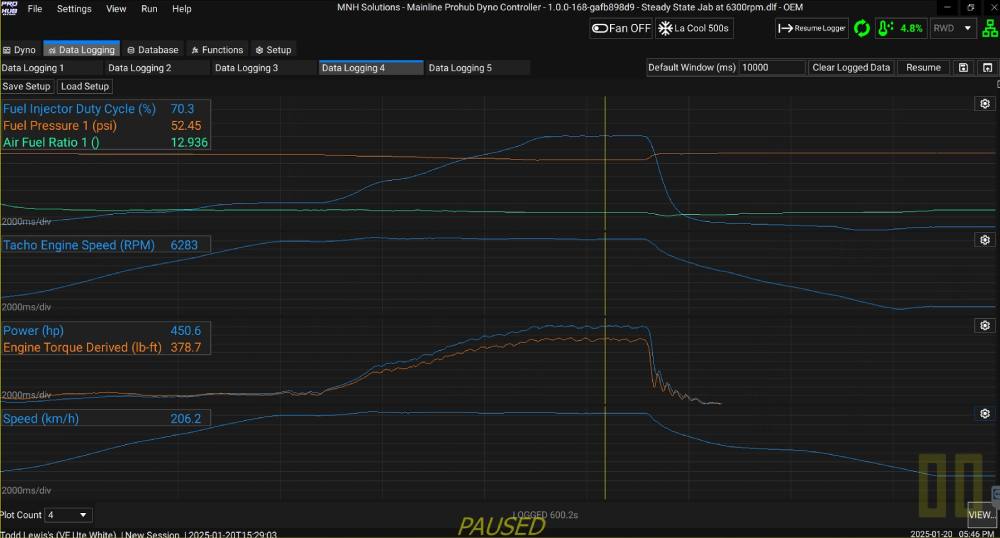
Task: Open settings gear for Tacho Engine Speed plot
Action: point(985,240)
